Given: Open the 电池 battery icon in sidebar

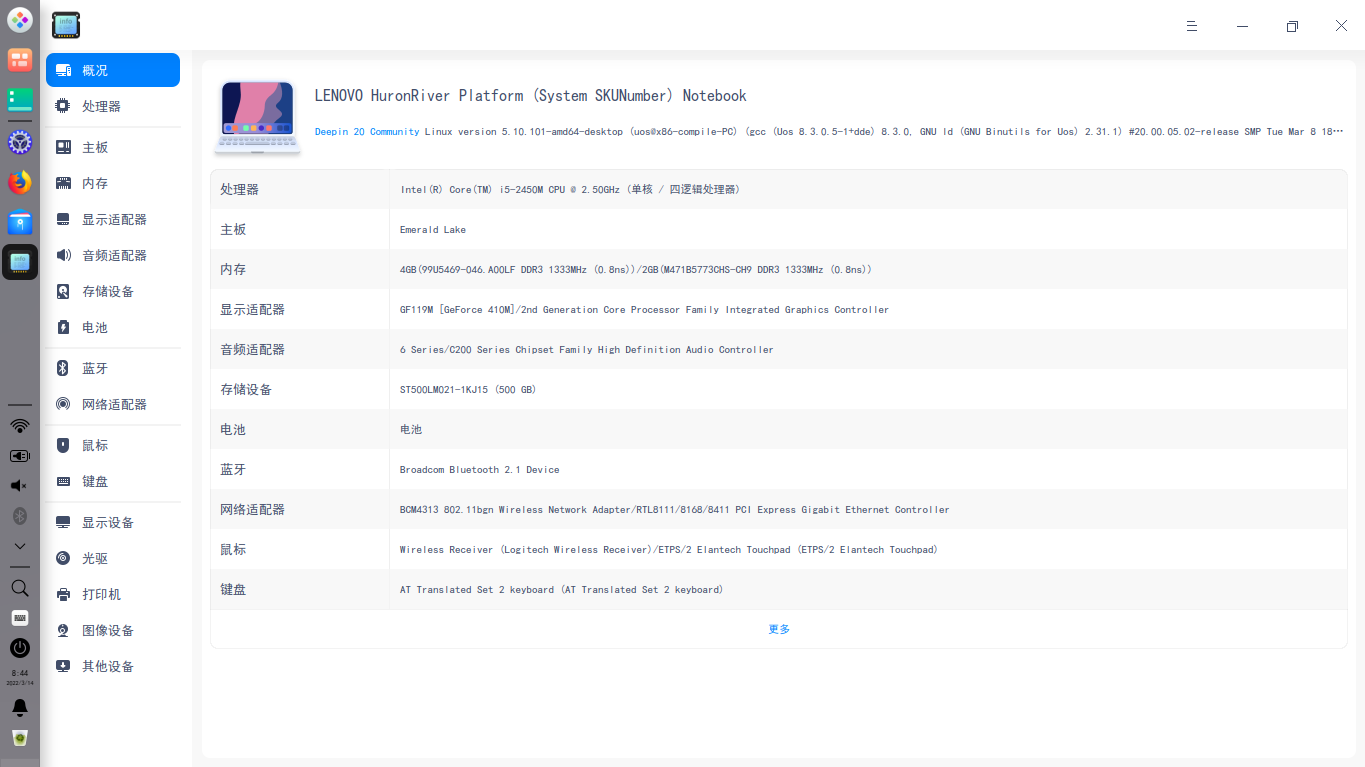Looking at the screenshot, I should click(63, 327).
